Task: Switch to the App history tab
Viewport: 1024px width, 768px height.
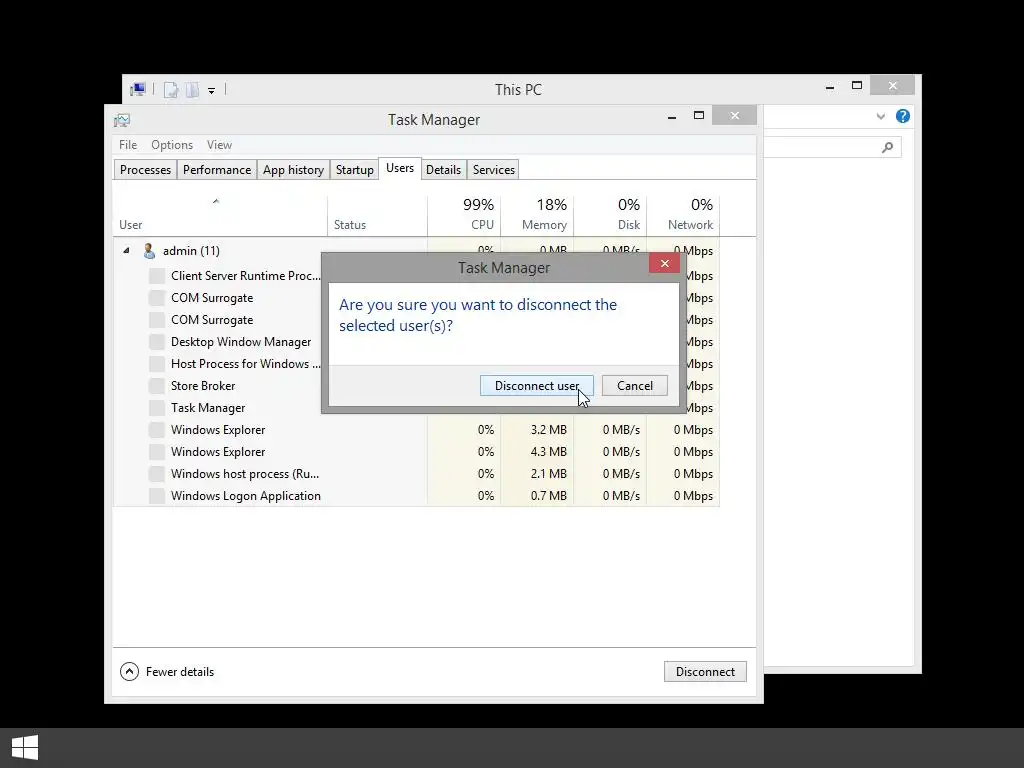Action: (293, 170)
